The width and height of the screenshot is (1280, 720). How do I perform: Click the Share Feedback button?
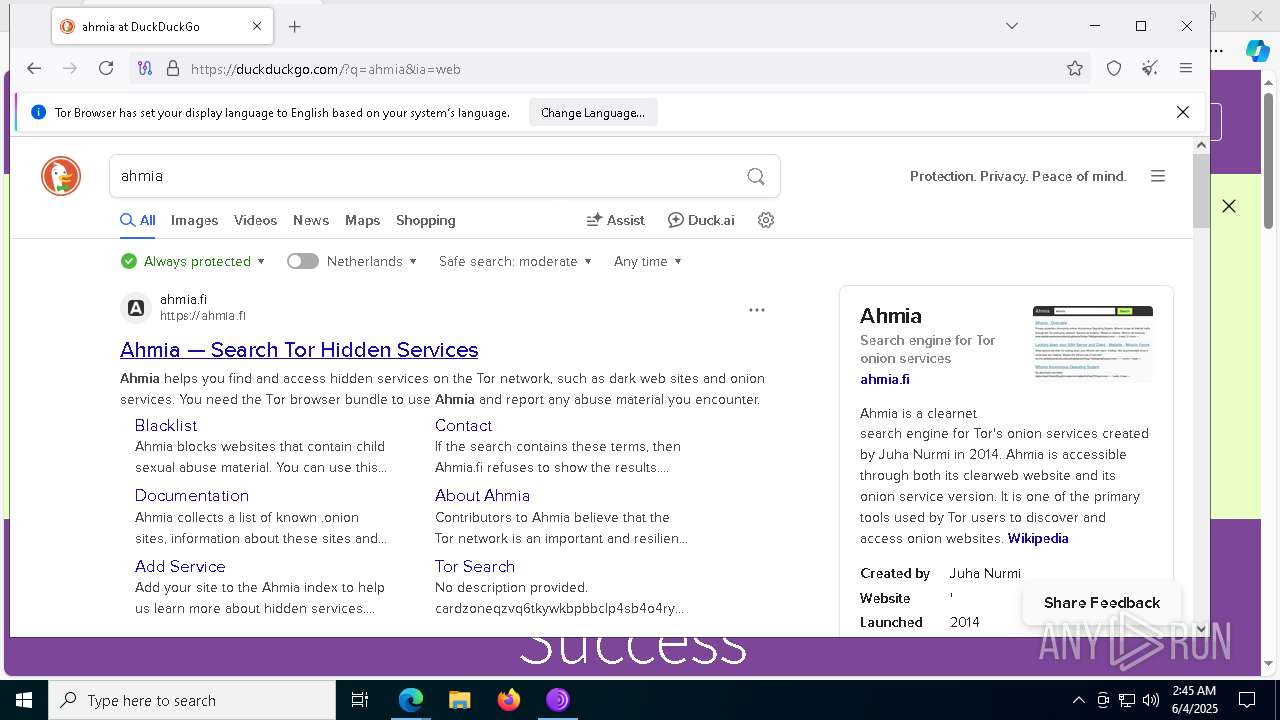pyautogui.click(x=1102, y=602)
